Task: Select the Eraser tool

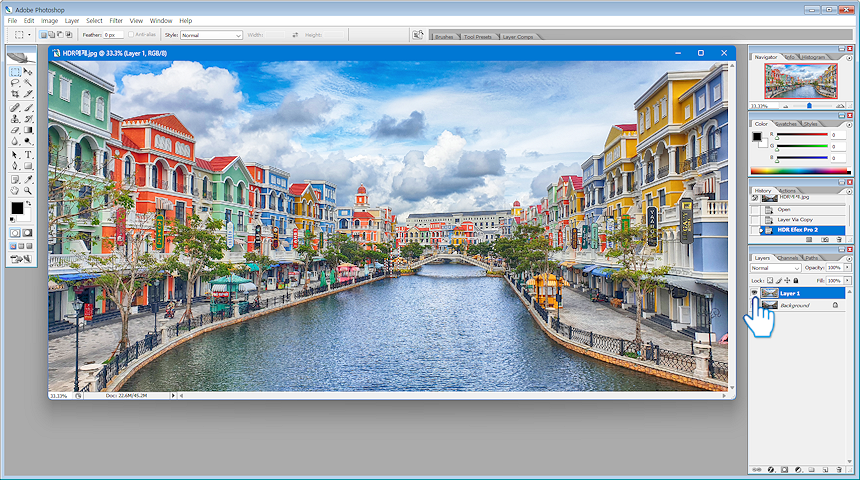Action: 15,130
